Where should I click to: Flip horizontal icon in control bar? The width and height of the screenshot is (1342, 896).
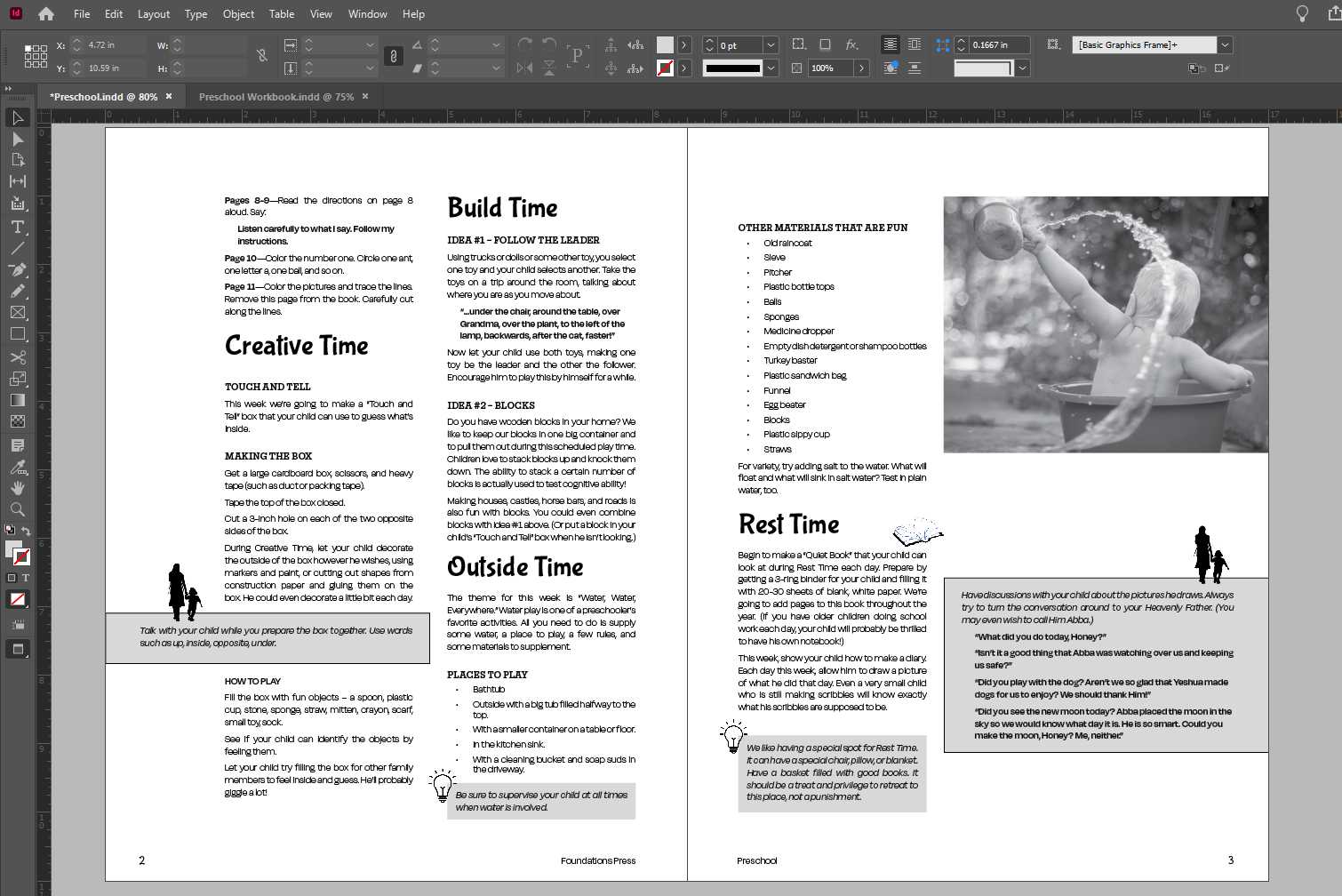pos(524,68)
